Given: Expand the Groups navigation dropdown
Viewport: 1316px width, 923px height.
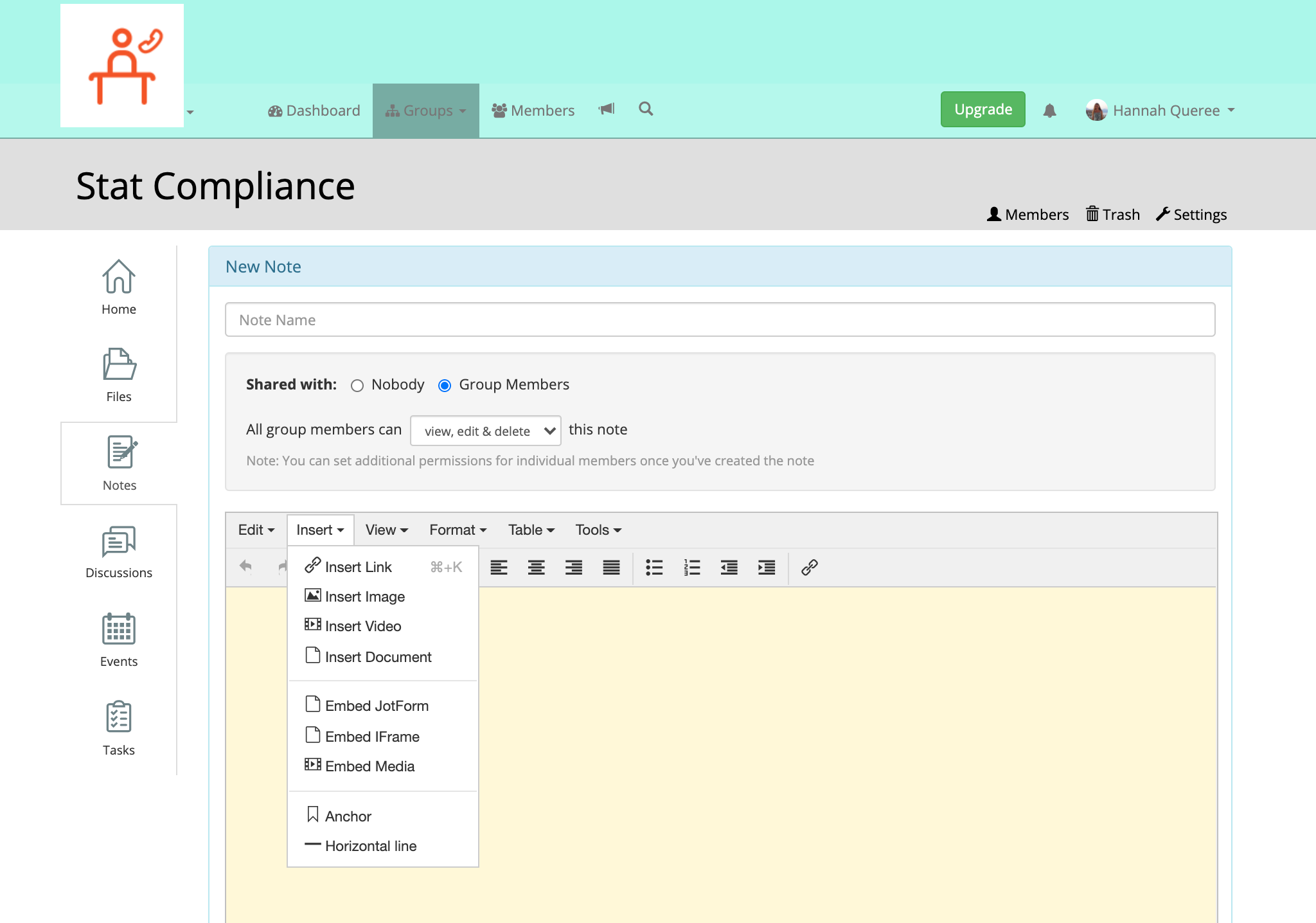Looking at the screenshot, I should pos(426,111).
